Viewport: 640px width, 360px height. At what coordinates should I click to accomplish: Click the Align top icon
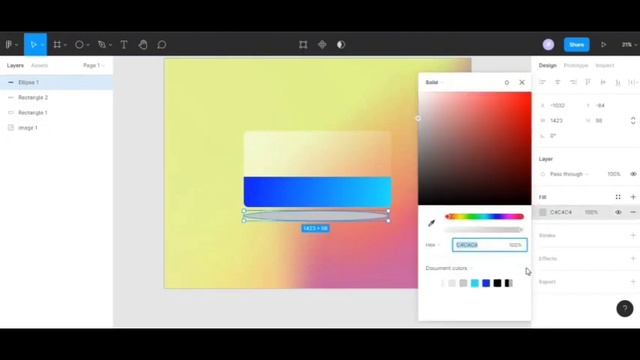click(x=588, y=82)
